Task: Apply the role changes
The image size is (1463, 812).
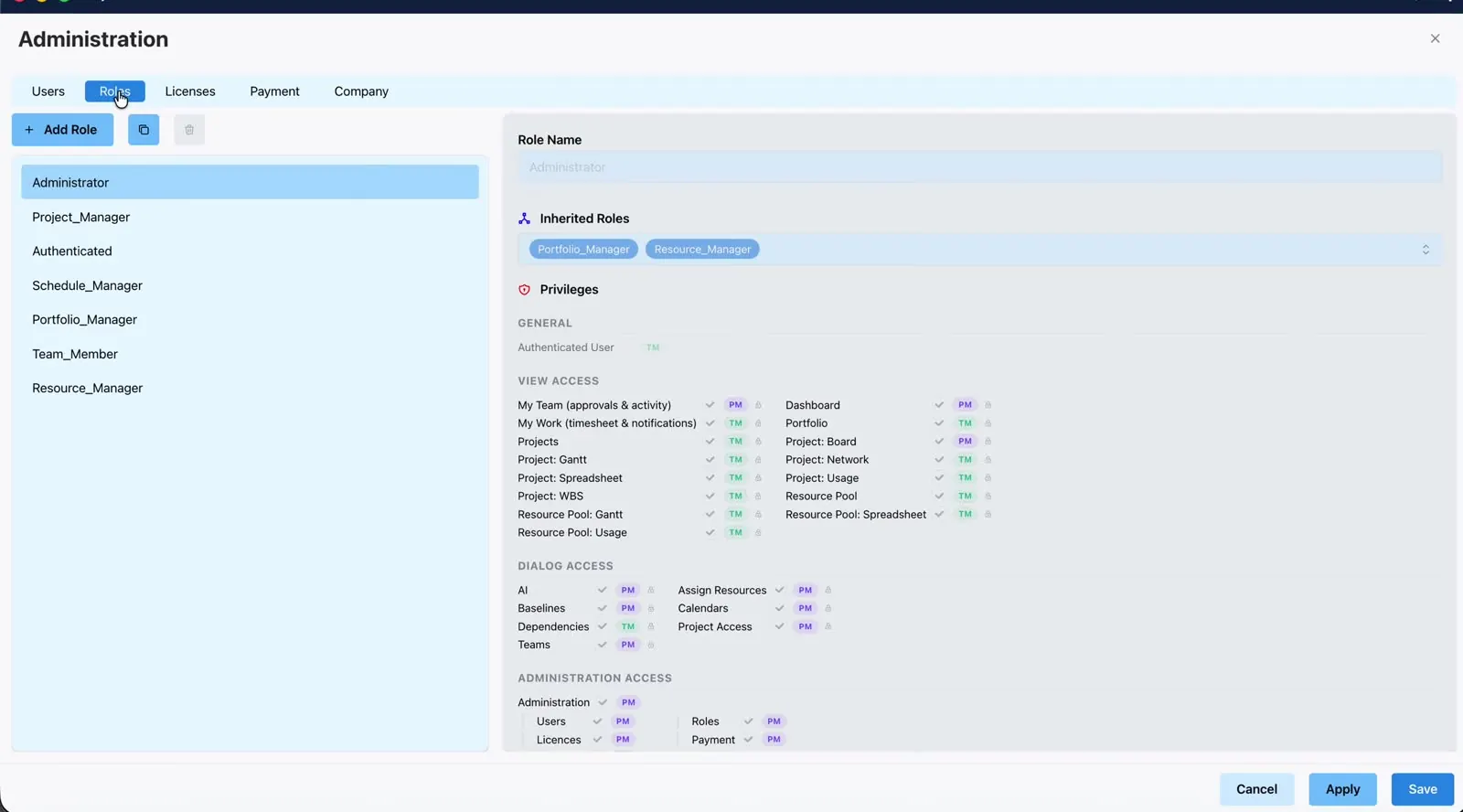Action: [1342, 789]
